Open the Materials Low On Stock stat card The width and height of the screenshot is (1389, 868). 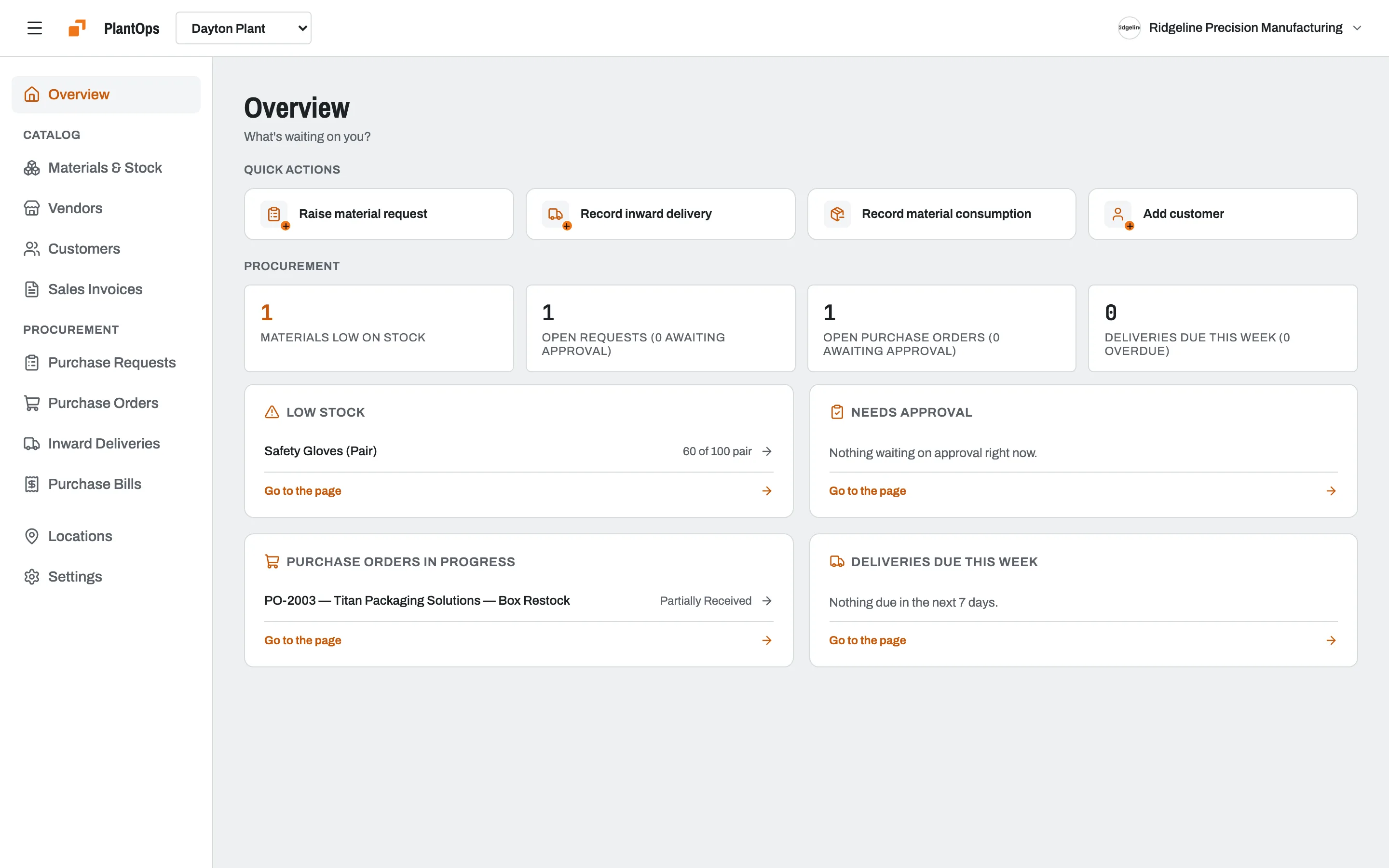click(x=379, y=328)
